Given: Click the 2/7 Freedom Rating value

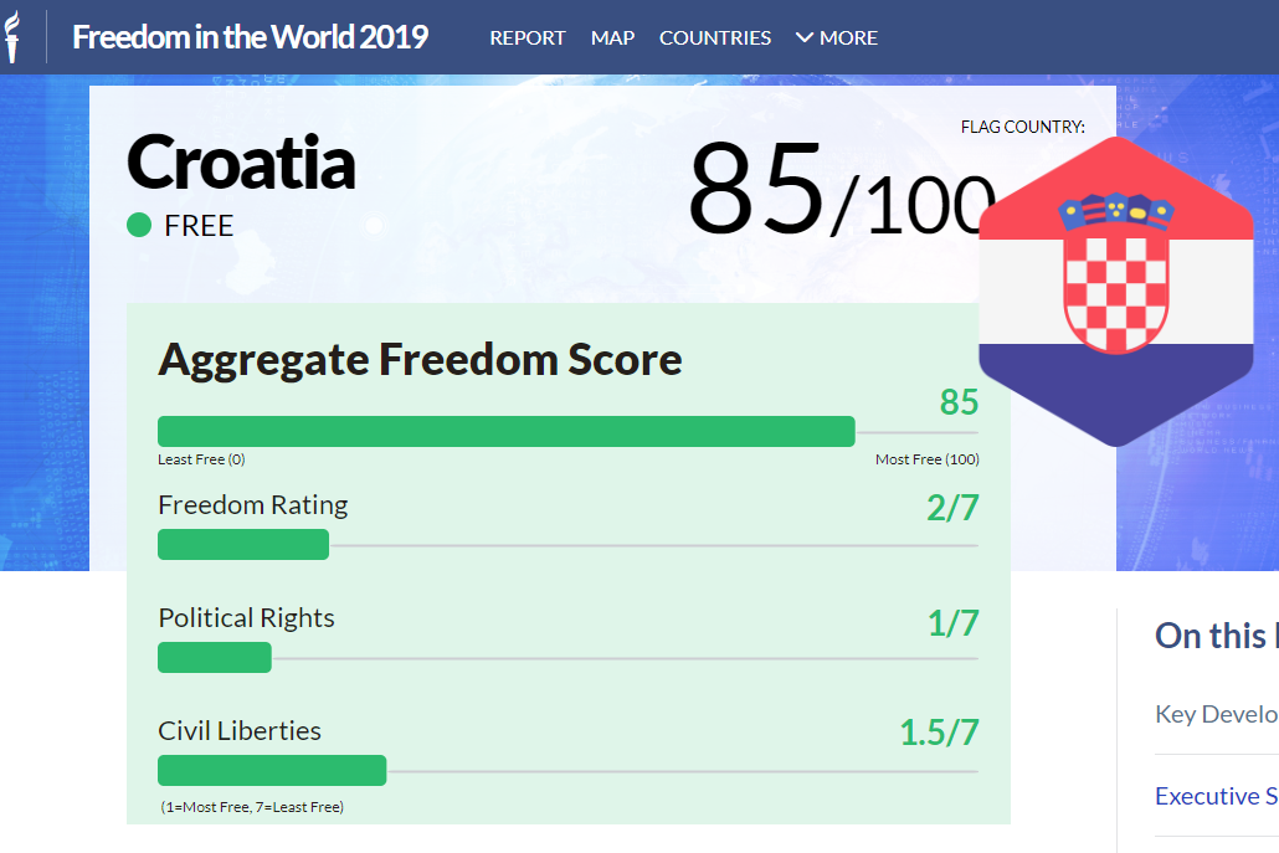Looking at the screenshot, I should click(952, 508).
